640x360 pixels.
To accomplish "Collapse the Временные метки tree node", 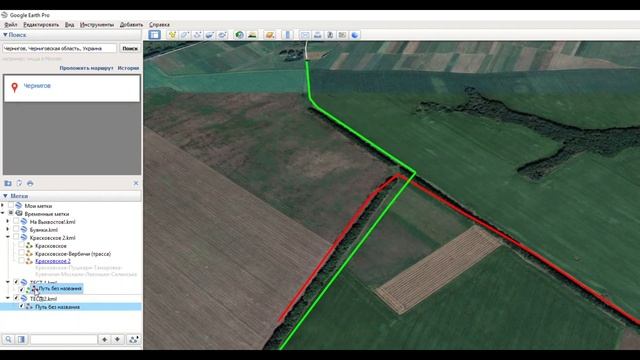I will (x=3, y=213).
